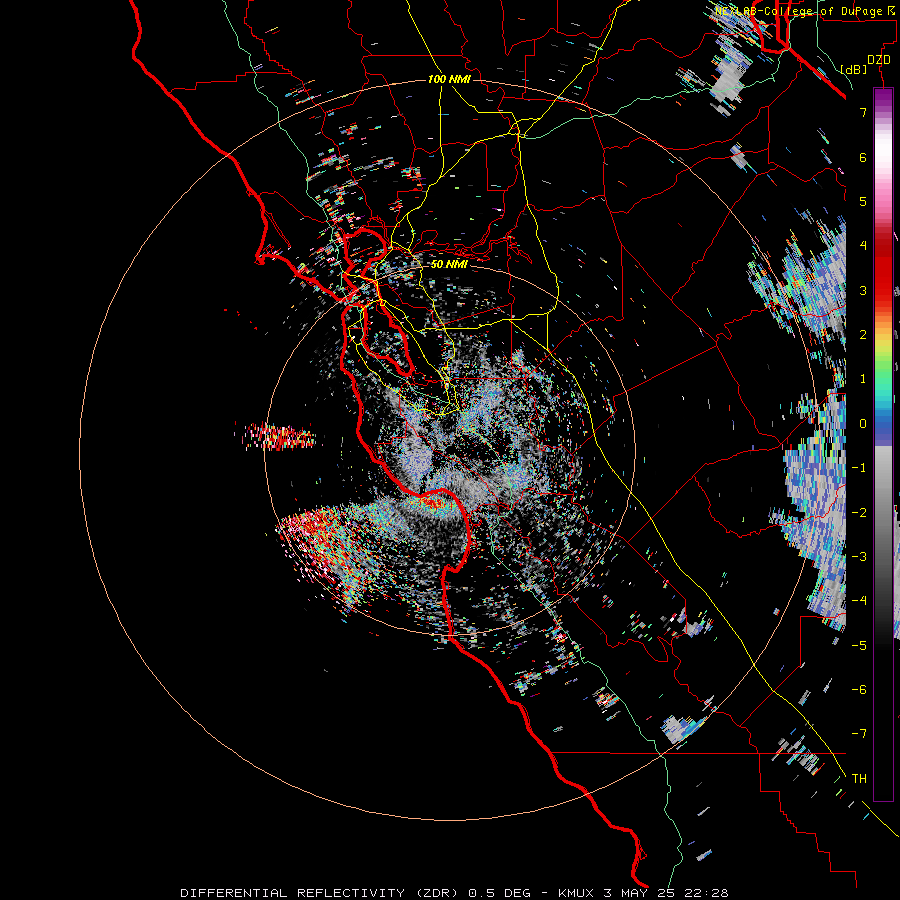Click the KMUX 3 MAY 25 22:28 timestamp
Image resolution: width=900 pixels, height=900 pixels.
pyautogui.click(x=643, y=893)
